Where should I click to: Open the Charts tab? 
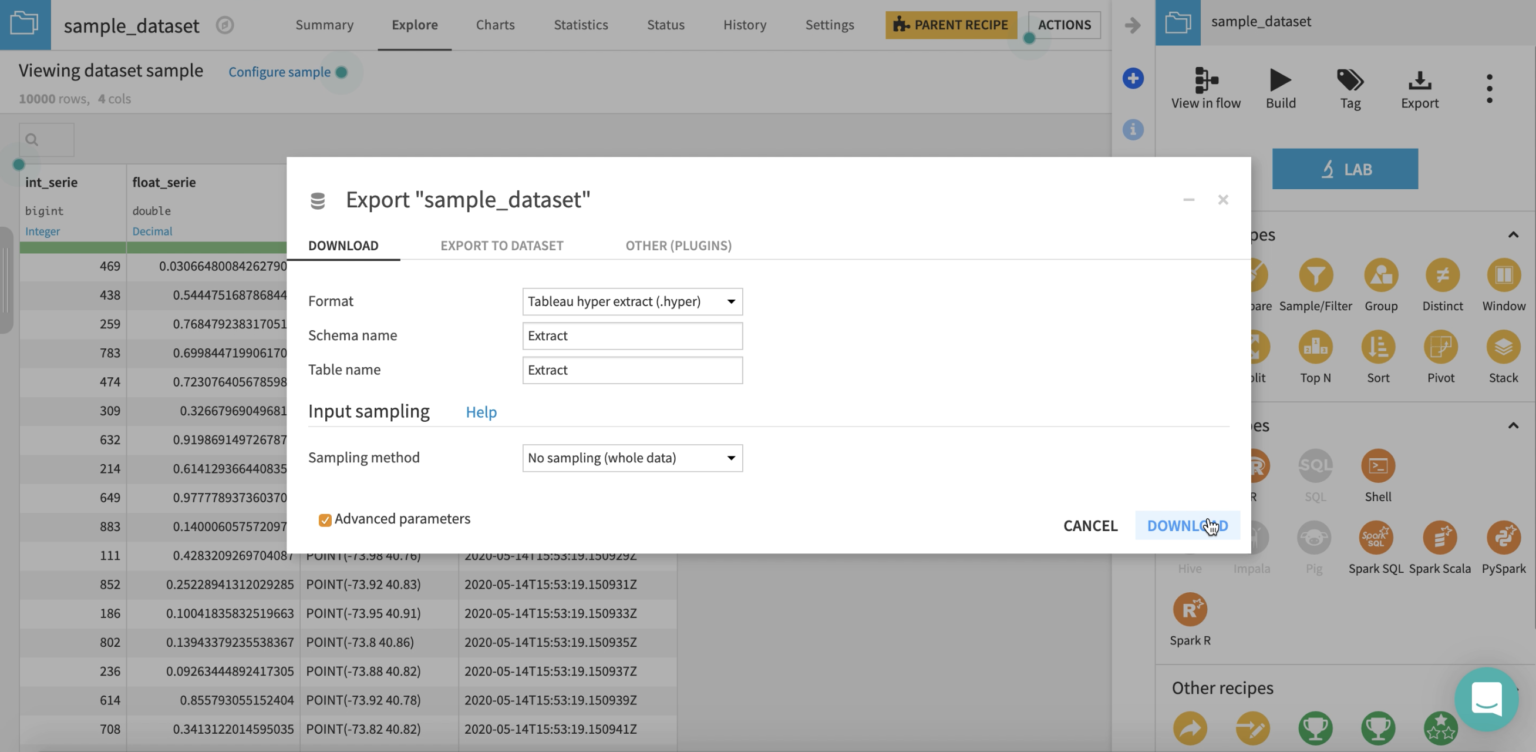pyautogui.click(x=494, y=25)
